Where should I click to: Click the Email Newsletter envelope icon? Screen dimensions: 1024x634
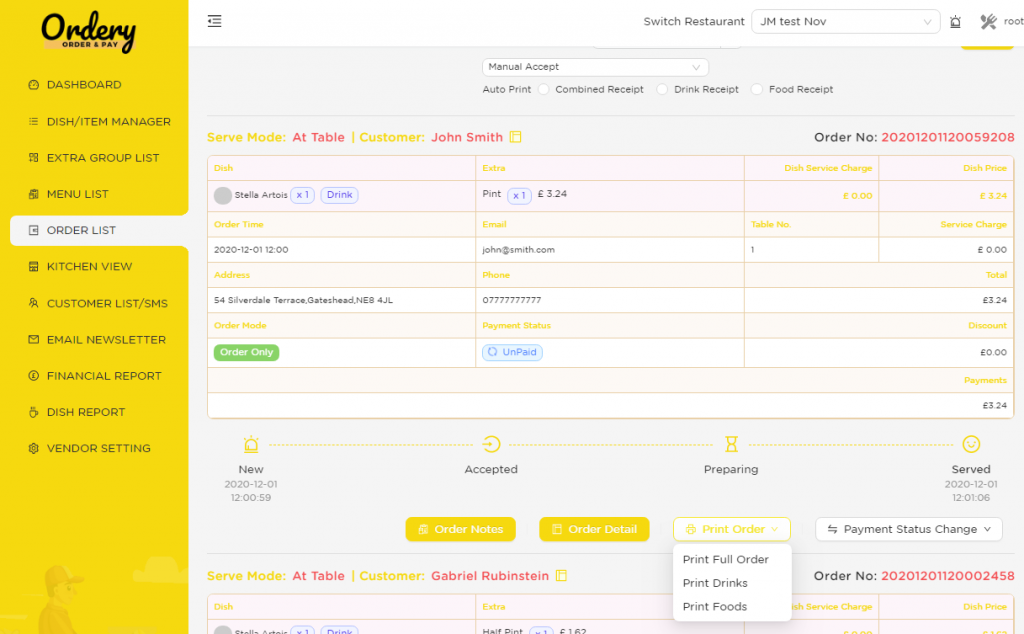tap(33, 340)
